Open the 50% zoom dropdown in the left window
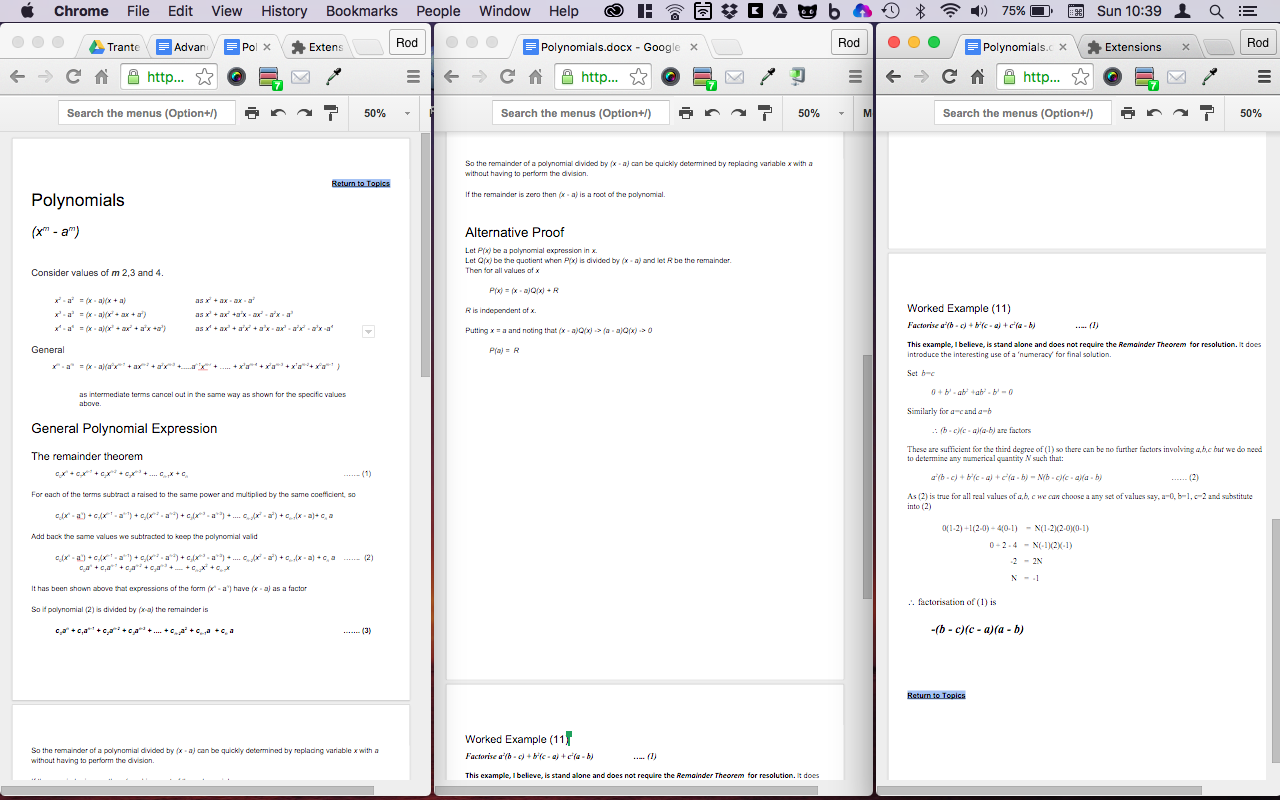Image resolution: width=1280 pixels, height=800 pixels. pos(386,113)
